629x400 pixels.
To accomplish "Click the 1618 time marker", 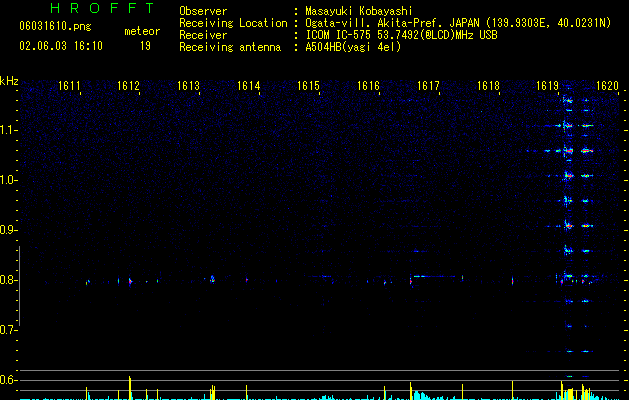I will click(x=488, y=86).
